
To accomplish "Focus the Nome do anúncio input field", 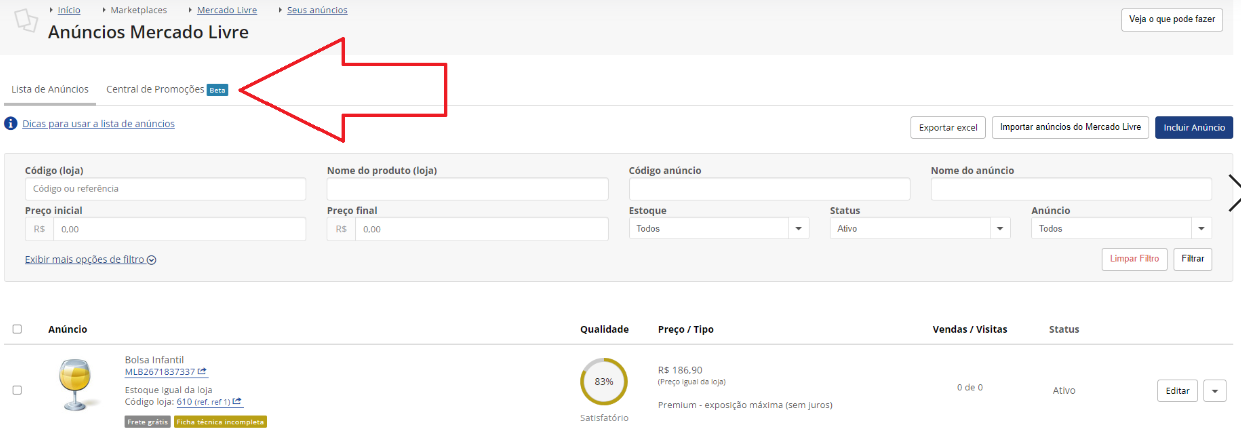I will [1071, 189].
